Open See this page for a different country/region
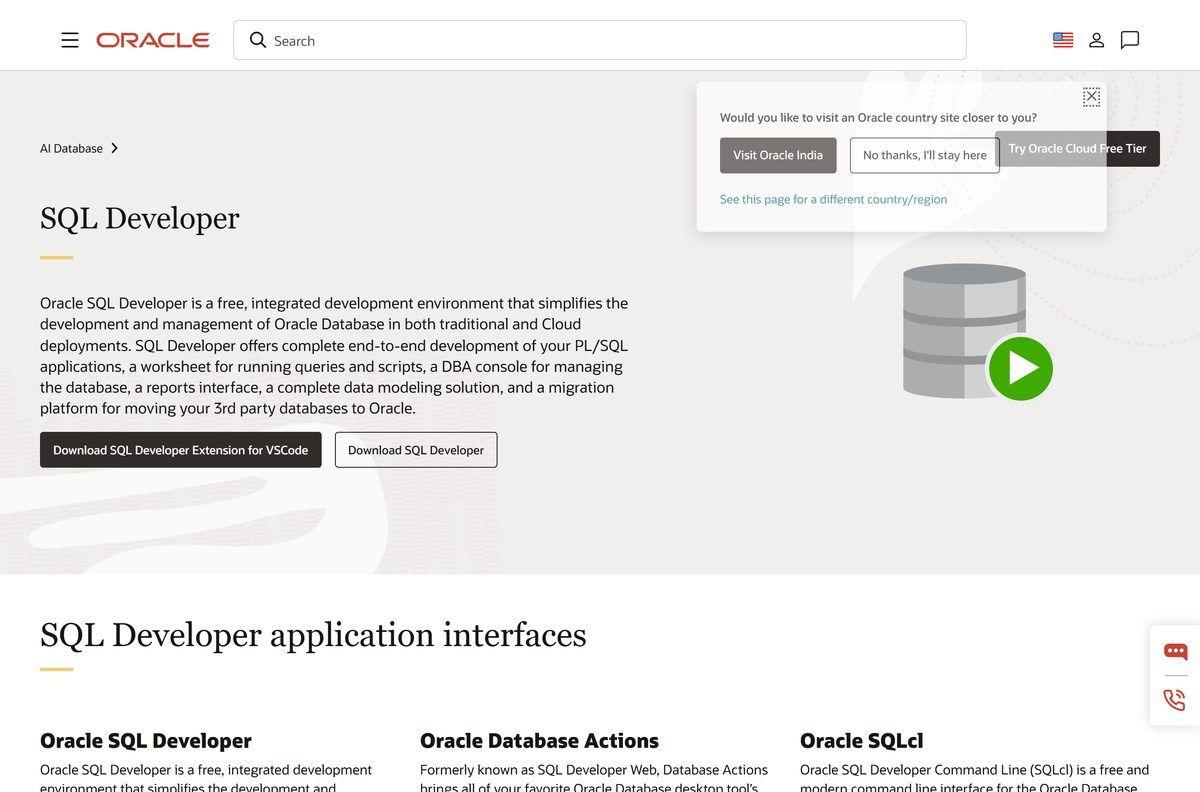 pos(833,199)
